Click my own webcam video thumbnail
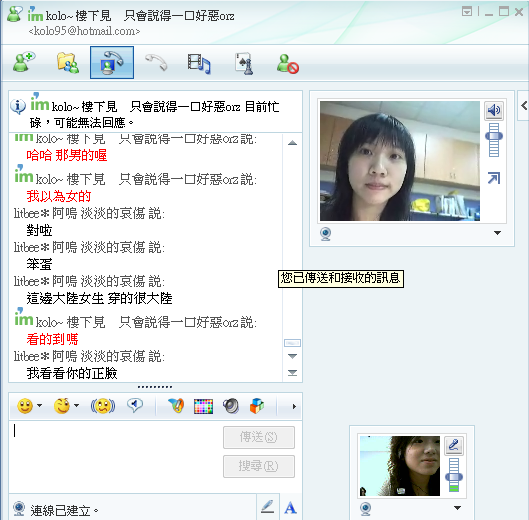 (400, 466)
